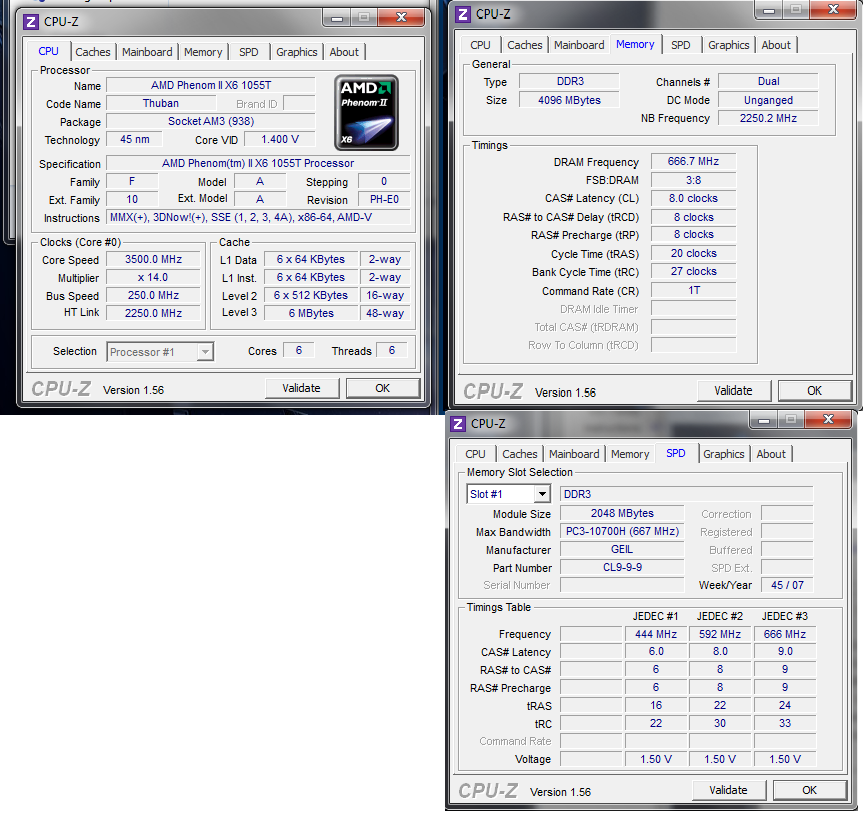Open About tab in the SPD window
This screenshot has width=864, height=815.
pos(771,454)
